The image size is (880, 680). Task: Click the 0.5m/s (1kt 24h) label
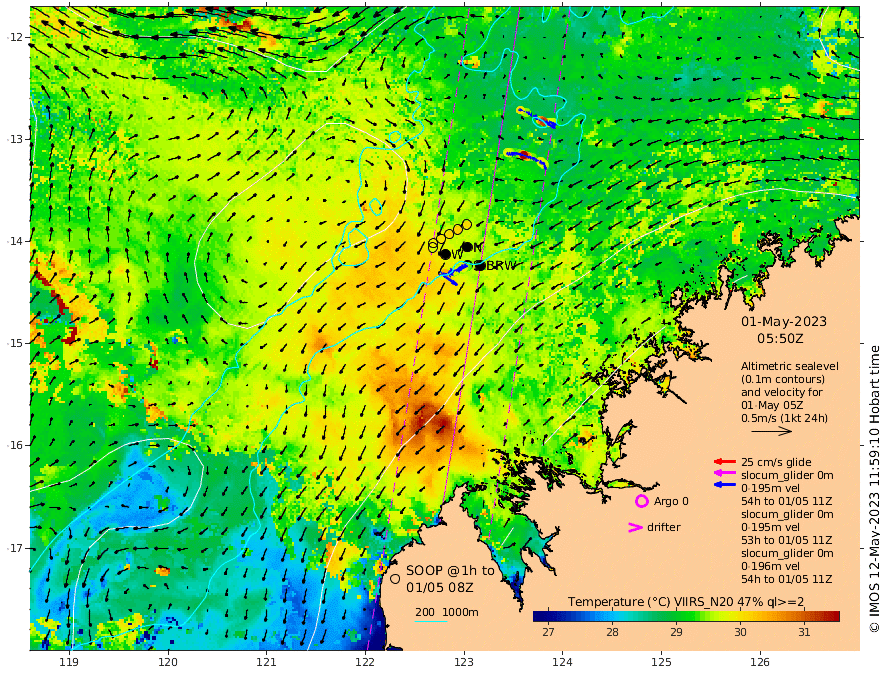[x=784, y=418]
